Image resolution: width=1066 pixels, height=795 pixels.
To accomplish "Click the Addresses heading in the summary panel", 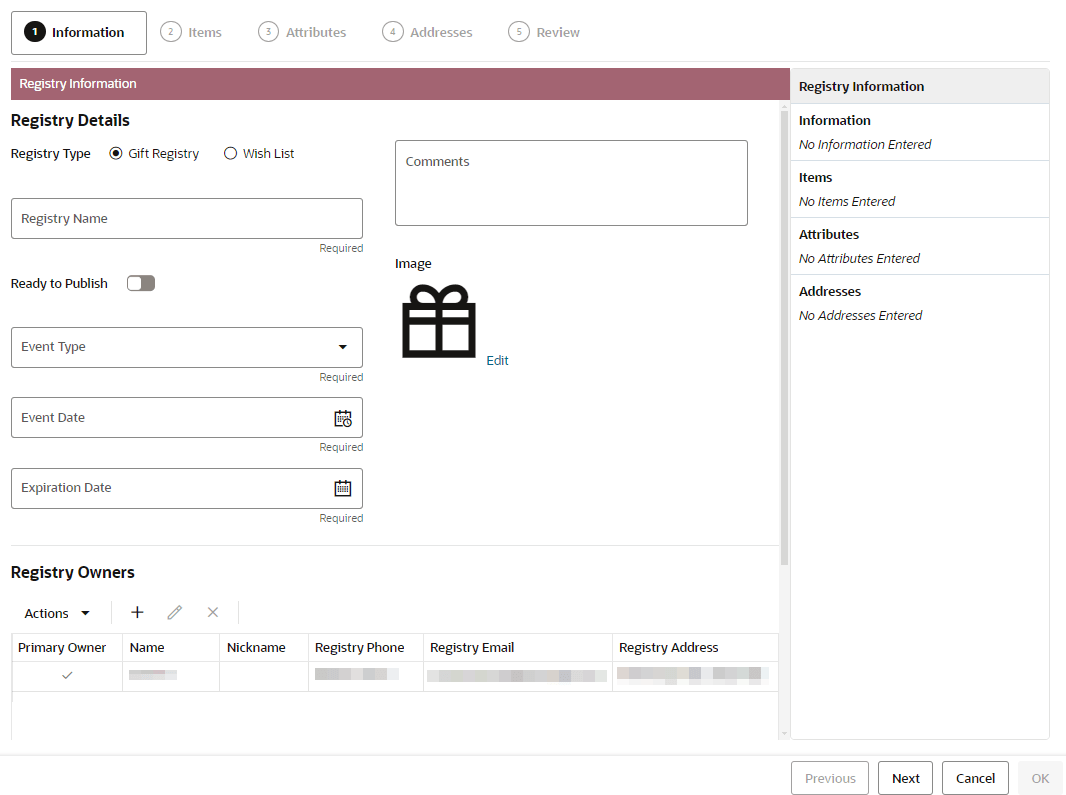I will (x=829, y=292).
